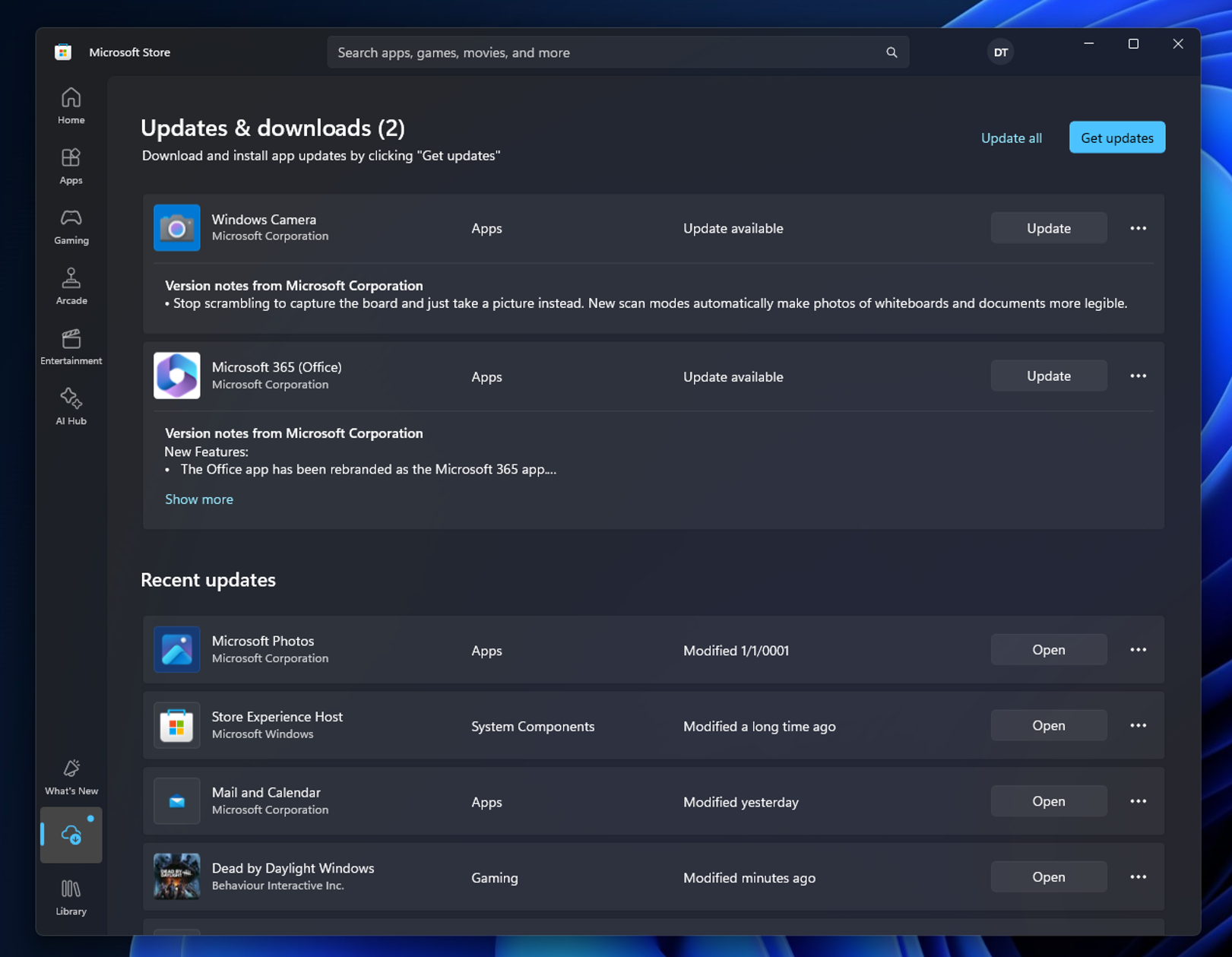Maximize the Microsoft Store window

click(1133, 44)
